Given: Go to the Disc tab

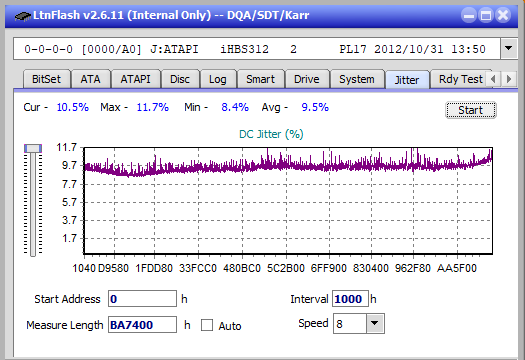Looking at the screenshot, I should pos(180,79).
